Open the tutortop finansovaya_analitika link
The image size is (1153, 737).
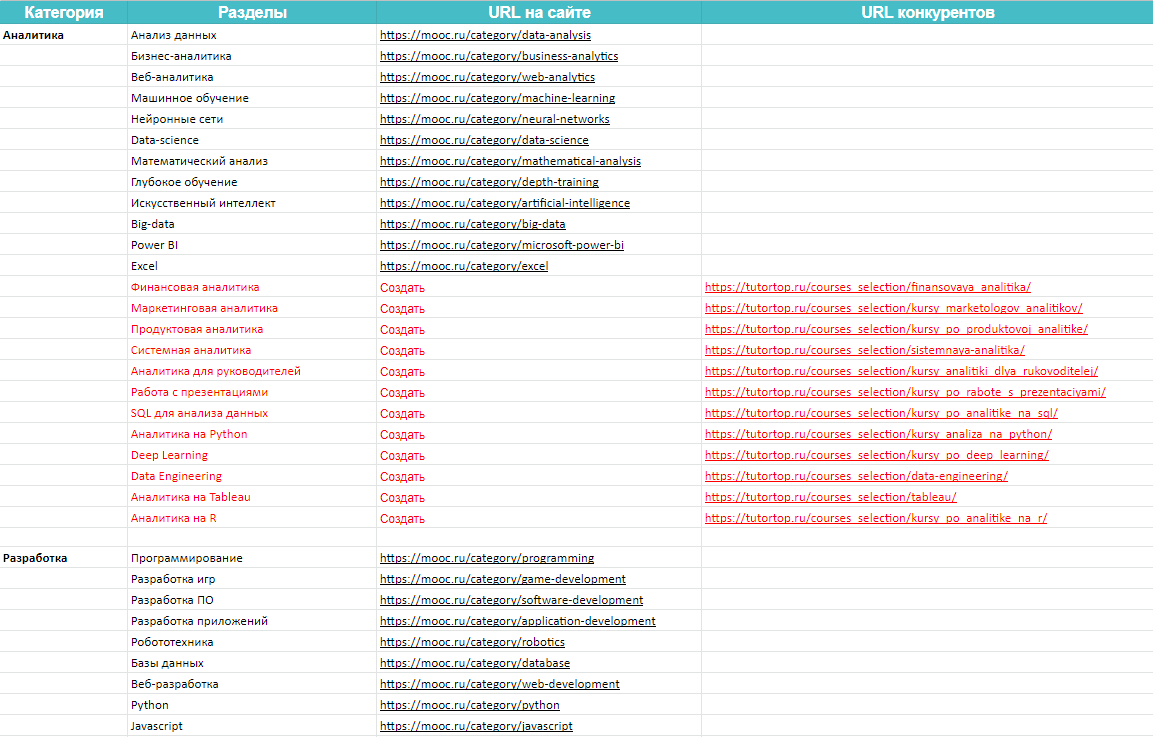point(867,287)
